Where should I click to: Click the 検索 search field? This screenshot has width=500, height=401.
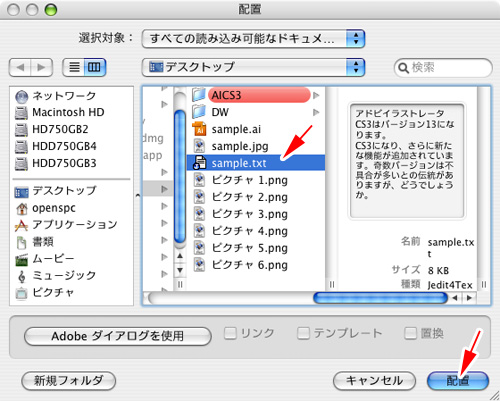click(443, 68)
